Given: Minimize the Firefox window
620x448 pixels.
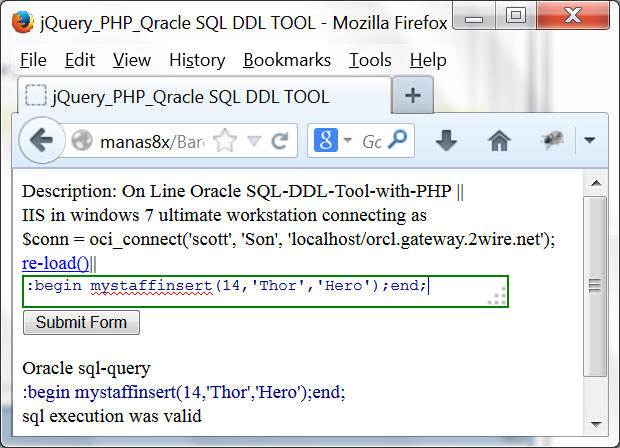Looking at the screenshot, I should (x=474, y=16).
